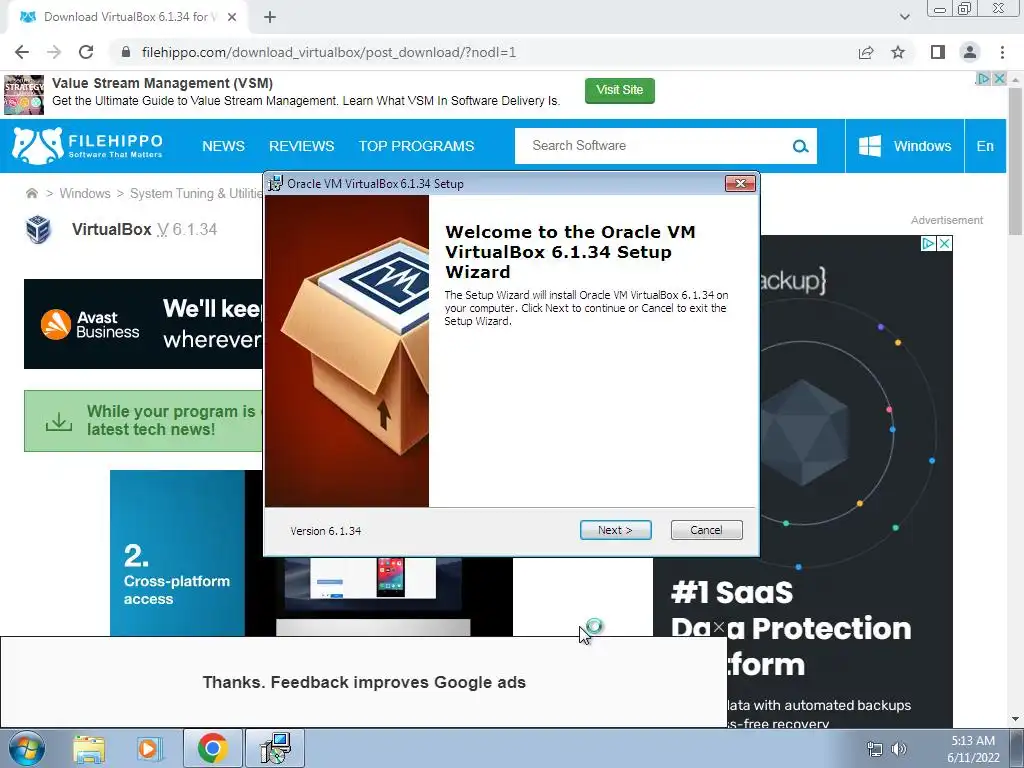Cancel the VirtualBox Setup wizard
Image resolution: width=1024 pixels, height=768 pixels.
[x=706, y=530]
